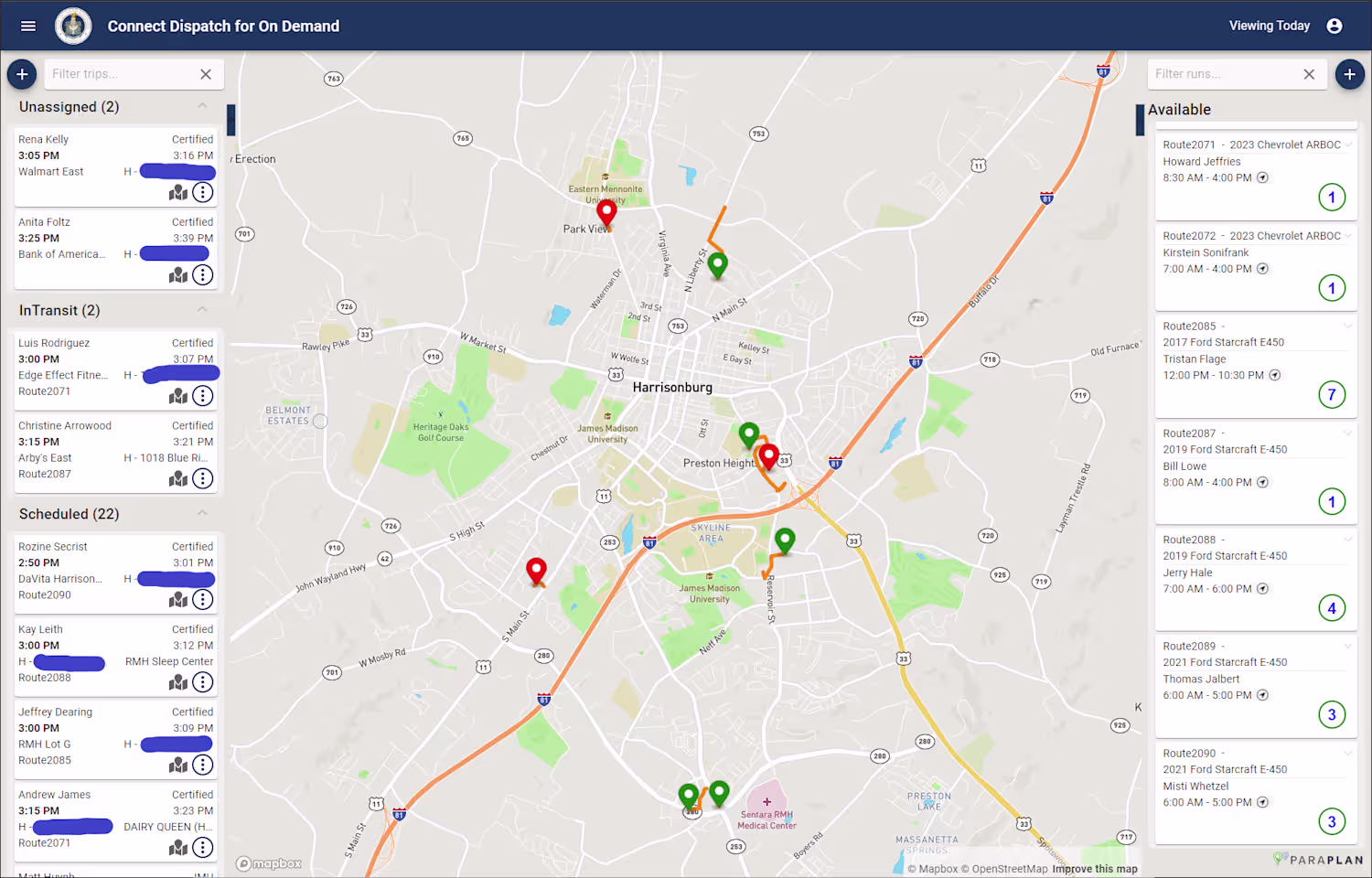The width and height of the screenshot is (1372, 878).
Task: Show Andrew James's trip on the map
Action: [178, 848]
